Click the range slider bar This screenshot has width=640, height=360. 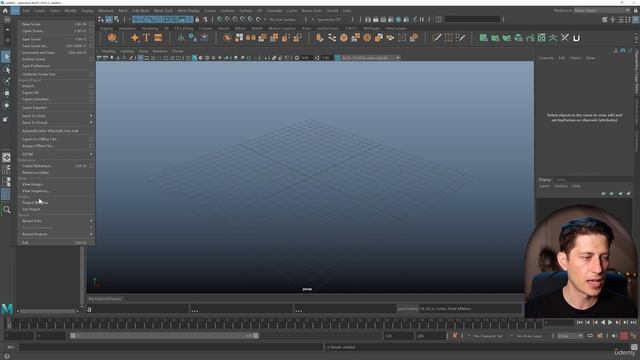164,336
